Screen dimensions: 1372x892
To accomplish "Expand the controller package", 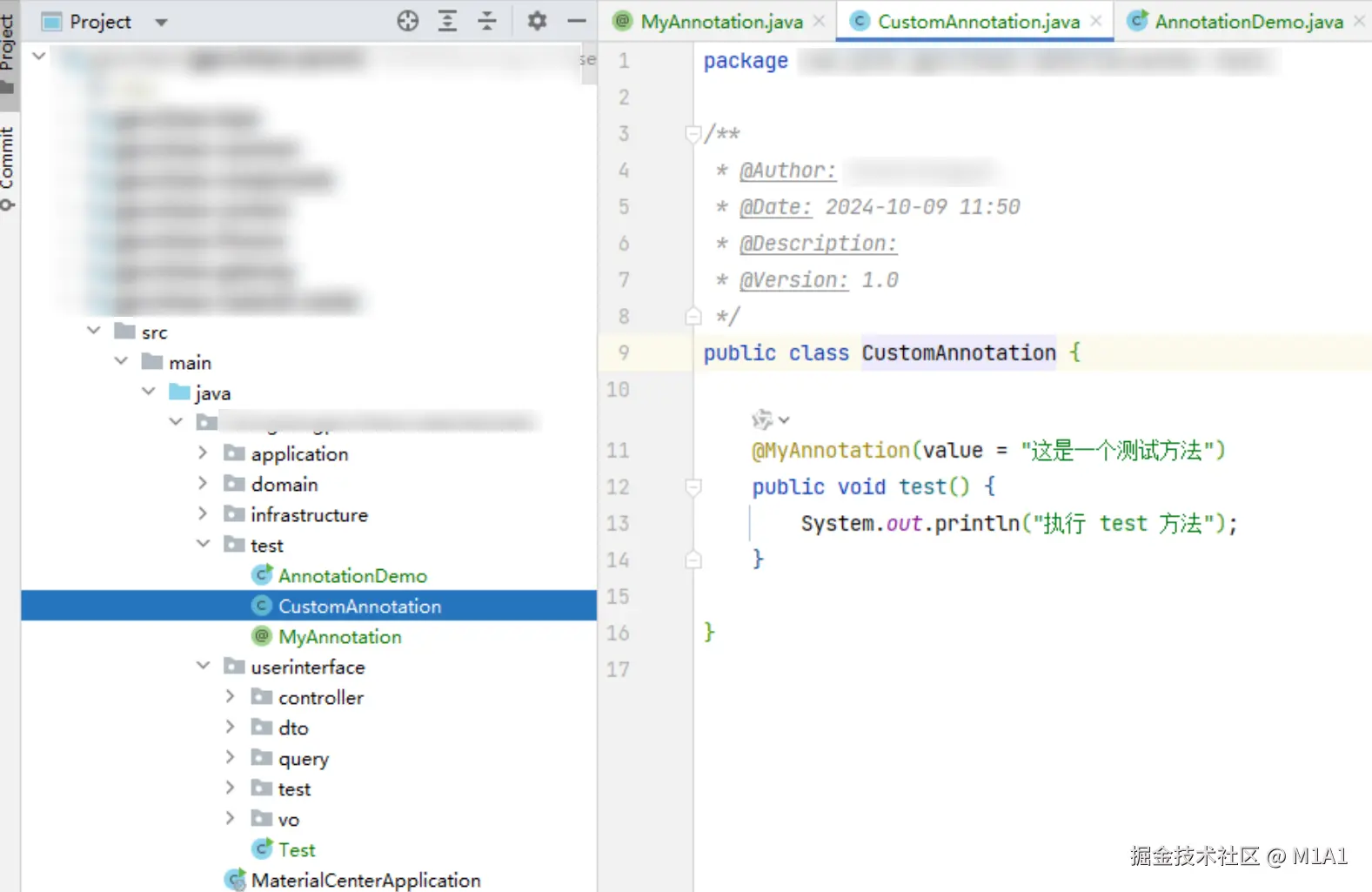I will pos(231,696).
